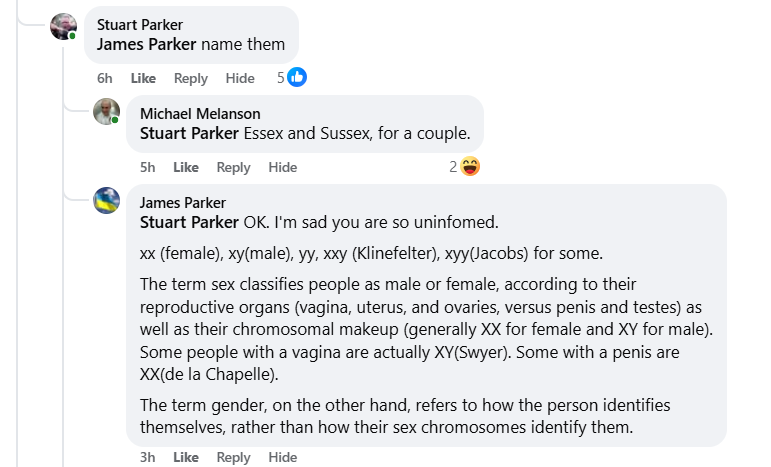Like Michael Melanson's Essex and Sussex reply
771x467 pixels.
click(x=186, y=168)
